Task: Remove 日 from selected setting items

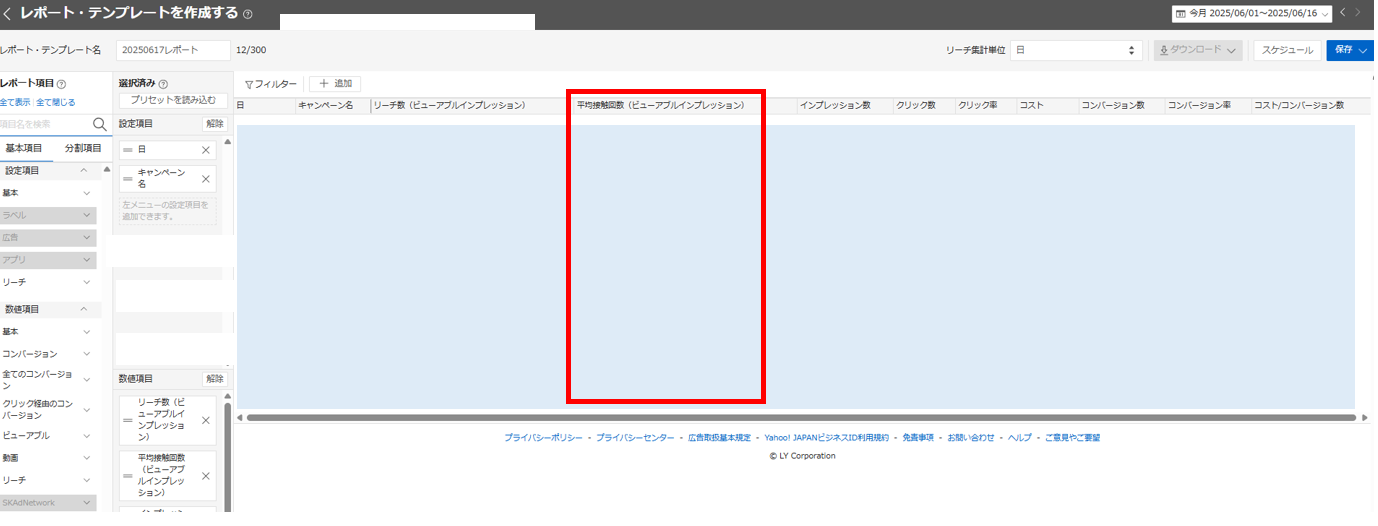Action: coord(206,150)
